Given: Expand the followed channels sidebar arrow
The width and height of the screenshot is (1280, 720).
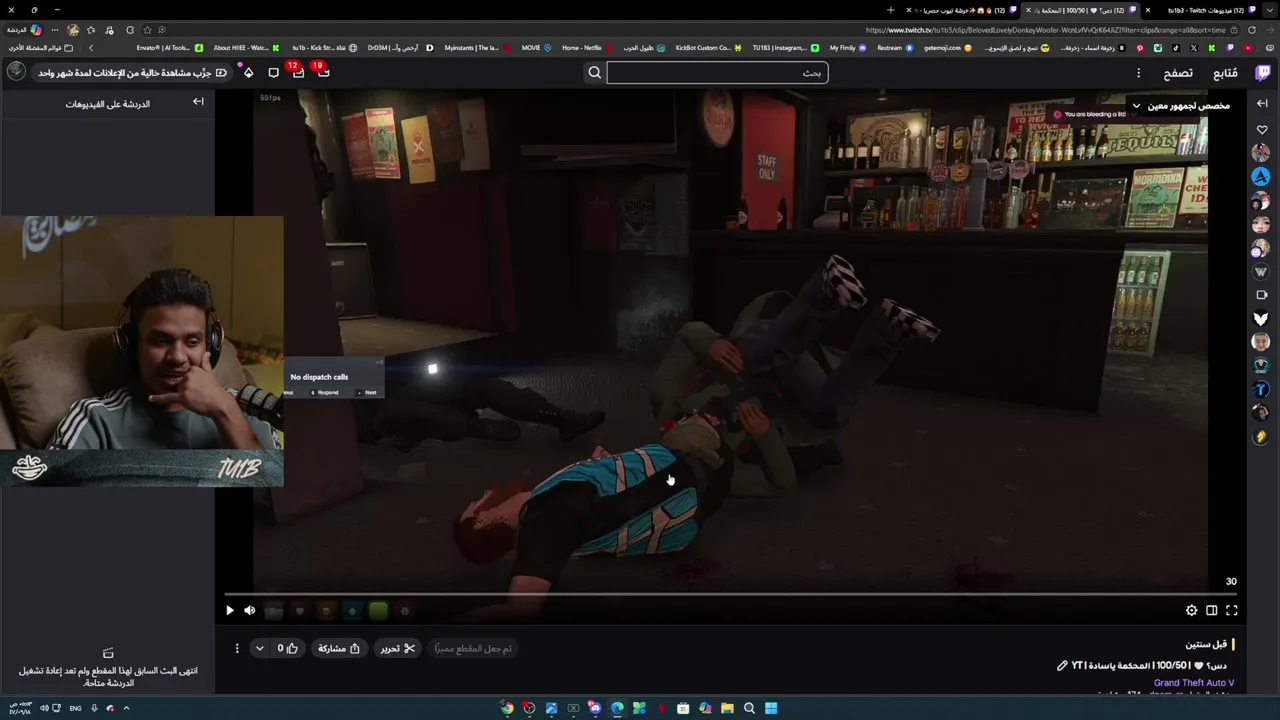Looking at the screenshot, I should [1262, 103].
